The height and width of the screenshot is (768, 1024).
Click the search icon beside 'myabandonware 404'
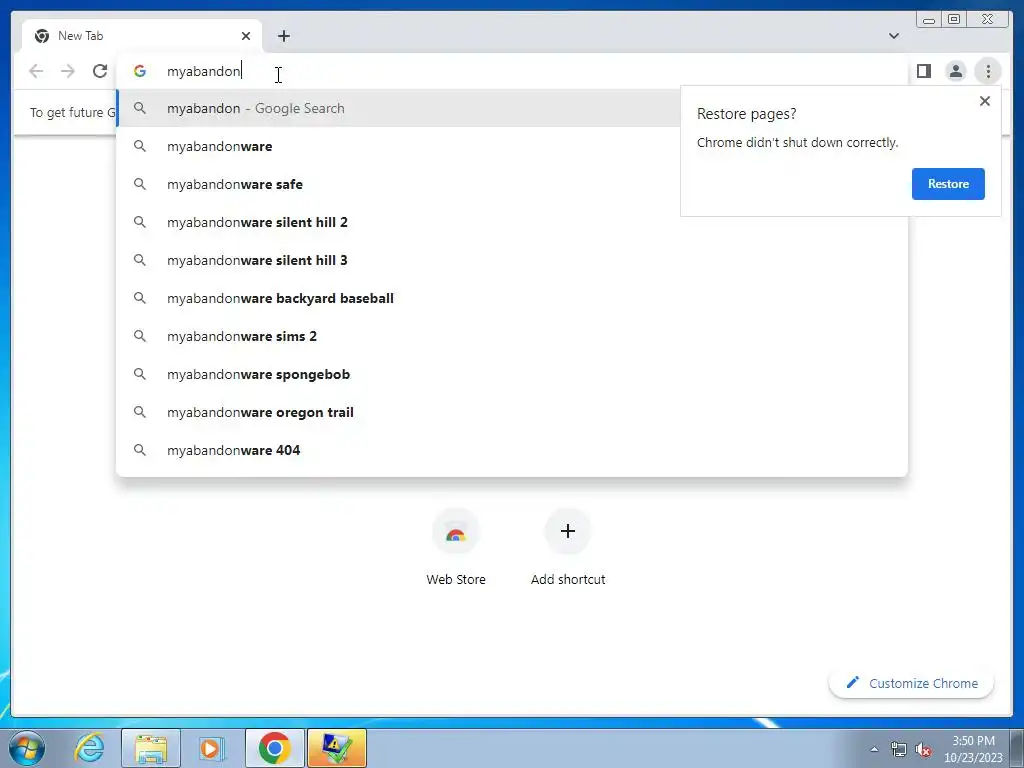[140, 450]
